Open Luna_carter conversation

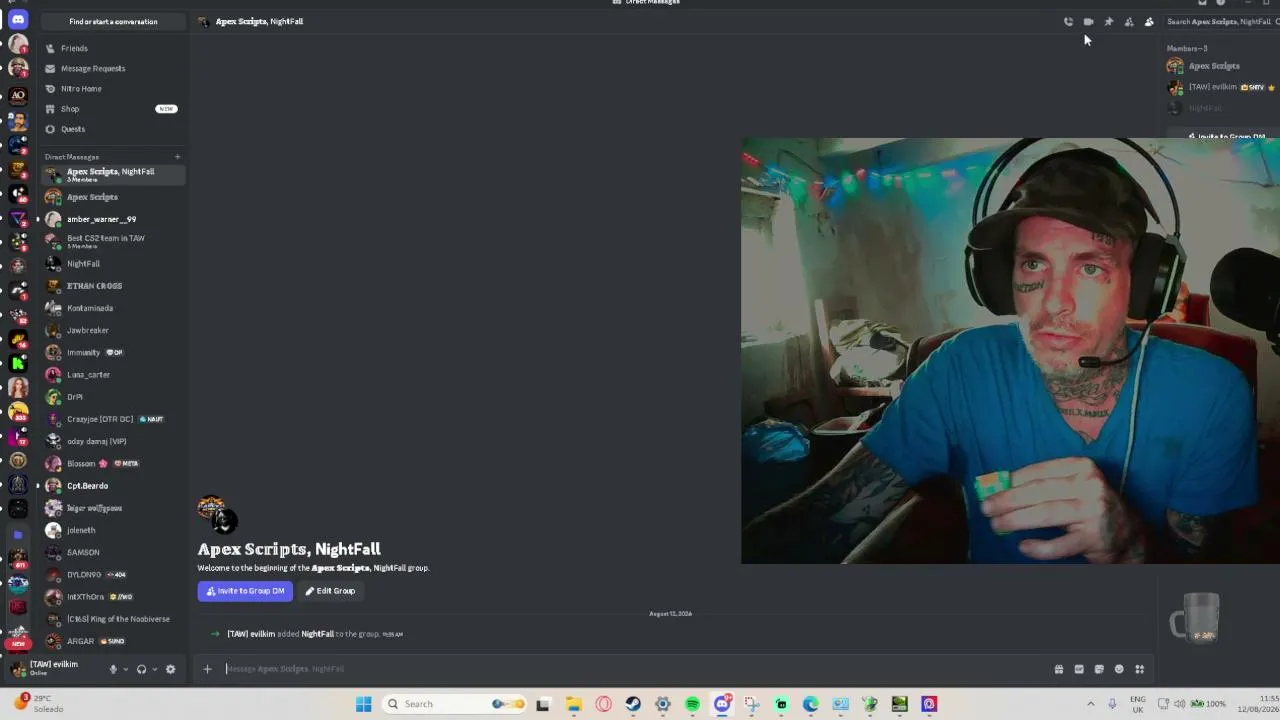[113, 374]
